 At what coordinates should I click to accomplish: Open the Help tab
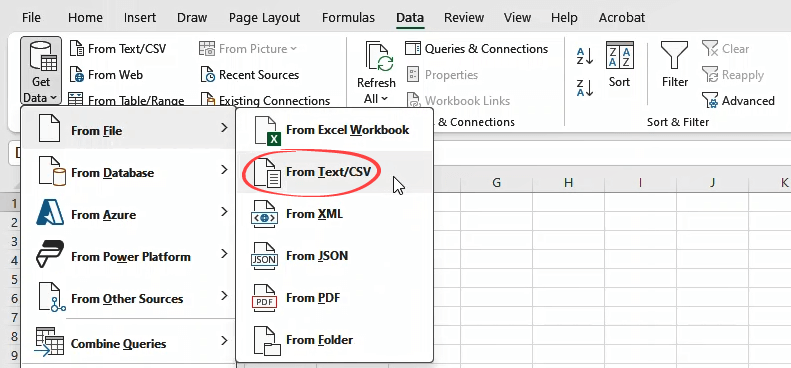pos(564,18)
